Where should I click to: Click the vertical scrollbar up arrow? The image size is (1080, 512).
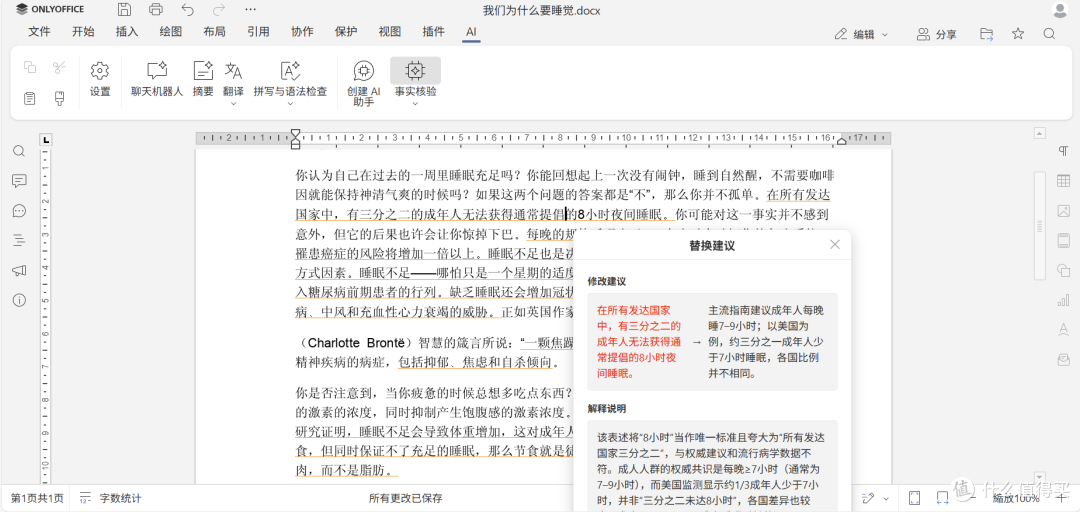pyautogui.click(x=1040, y=133)
